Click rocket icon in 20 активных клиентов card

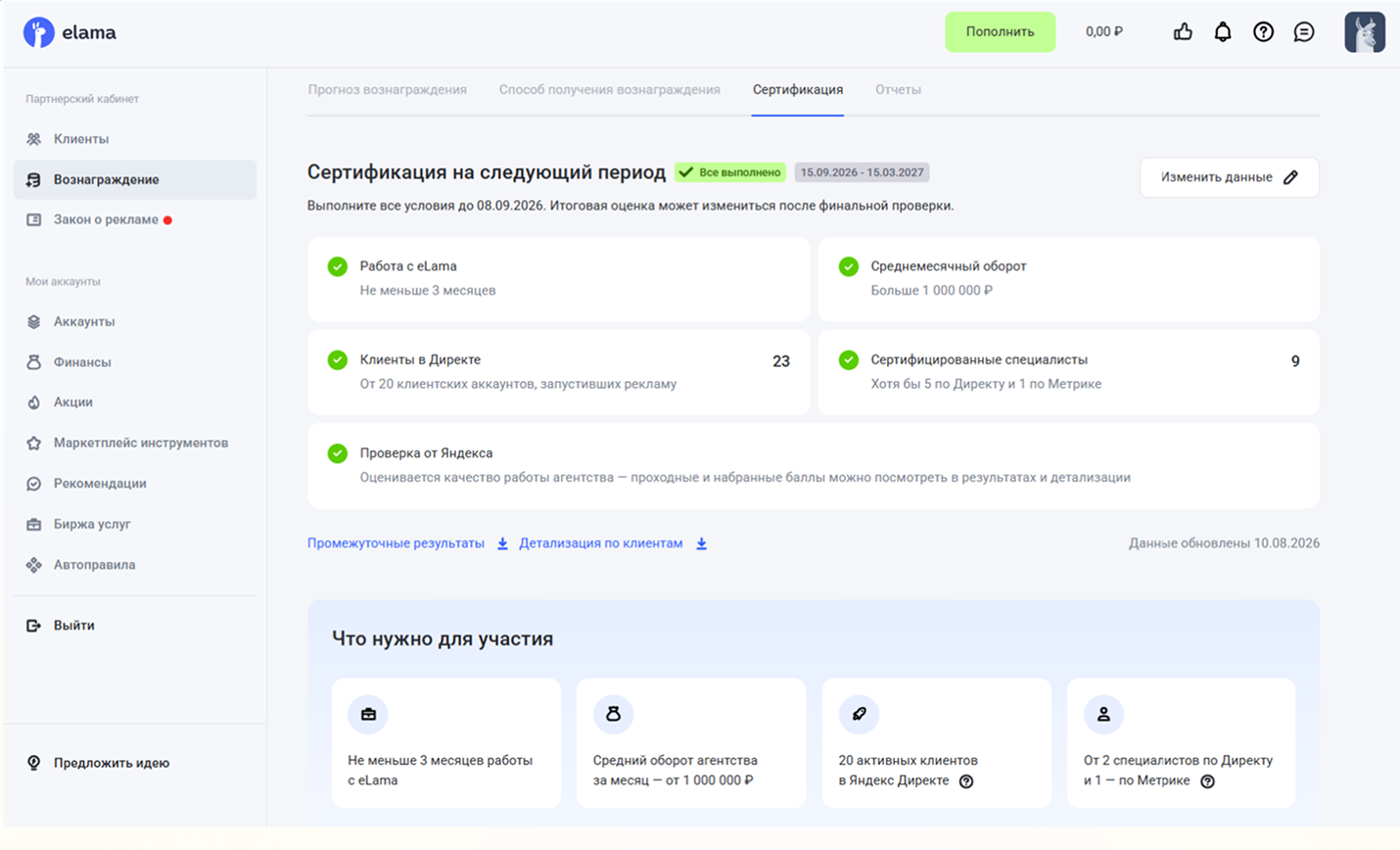tap(859, 714)
